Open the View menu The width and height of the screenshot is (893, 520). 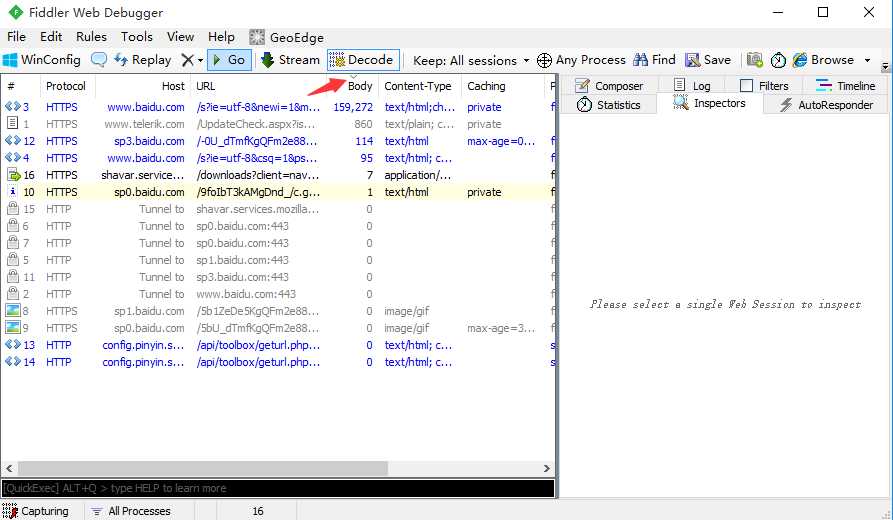(181, 37)
